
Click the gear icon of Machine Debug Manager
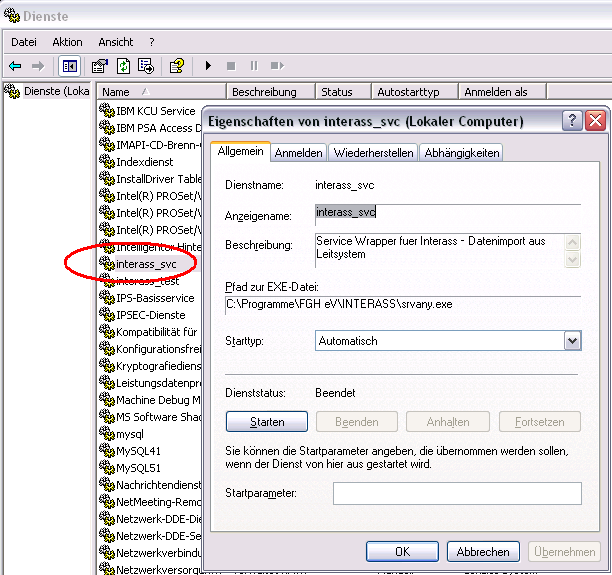107,399
